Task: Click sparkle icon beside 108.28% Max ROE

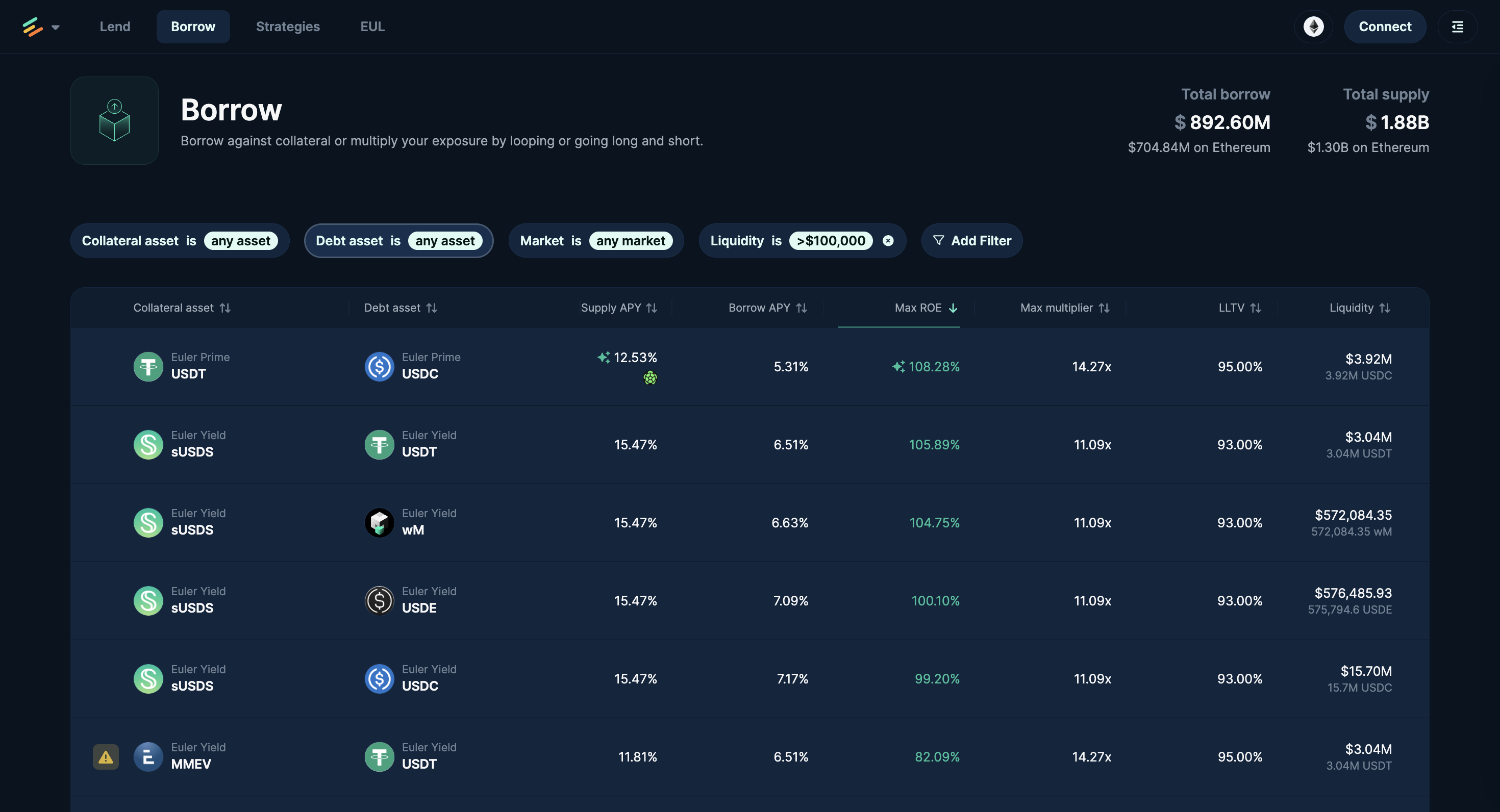Action: pyautogui.click(x=898, y=366)
